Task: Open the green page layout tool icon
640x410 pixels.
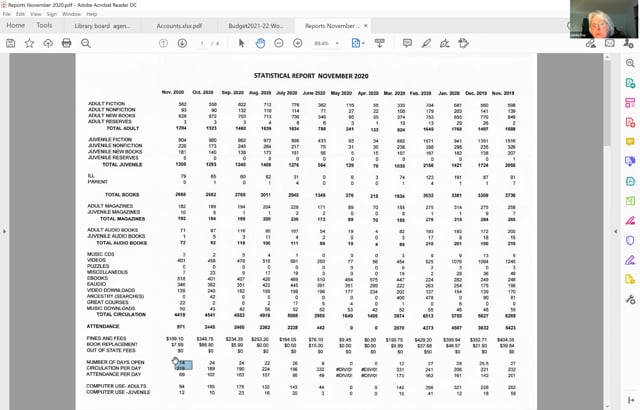Action: (630, 201)
